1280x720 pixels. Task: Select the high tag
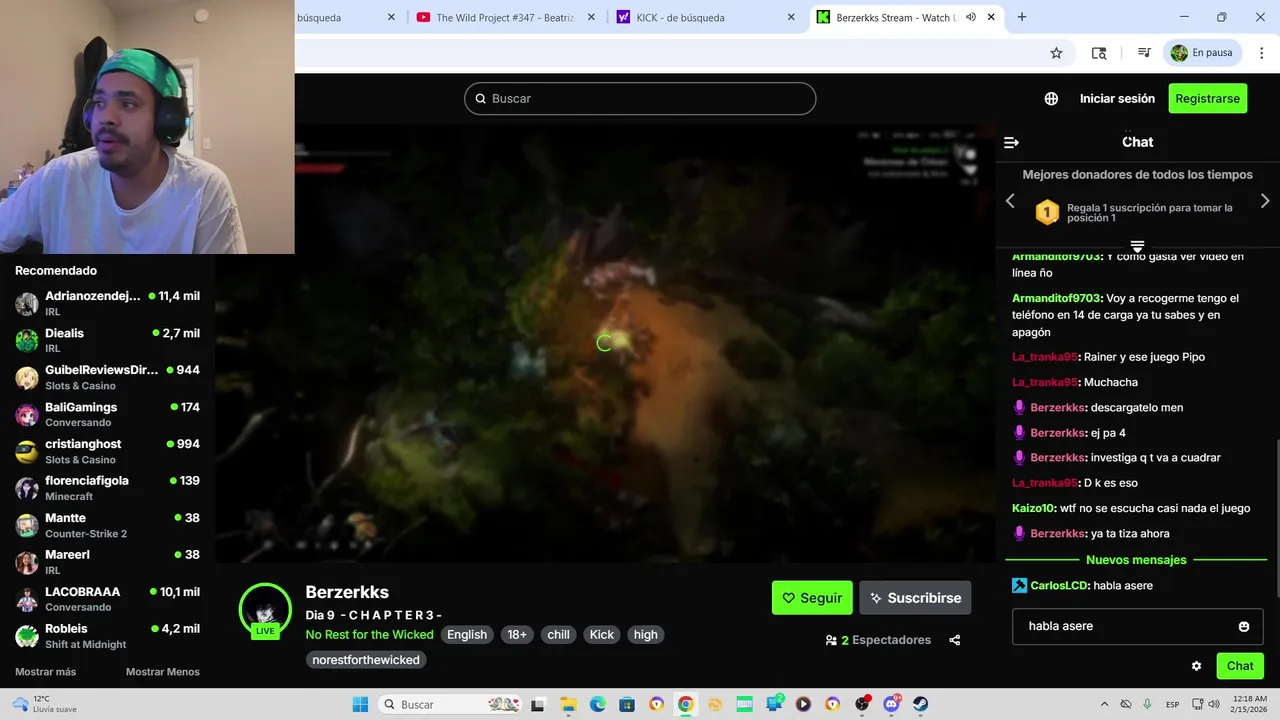[x=646, y=635]
